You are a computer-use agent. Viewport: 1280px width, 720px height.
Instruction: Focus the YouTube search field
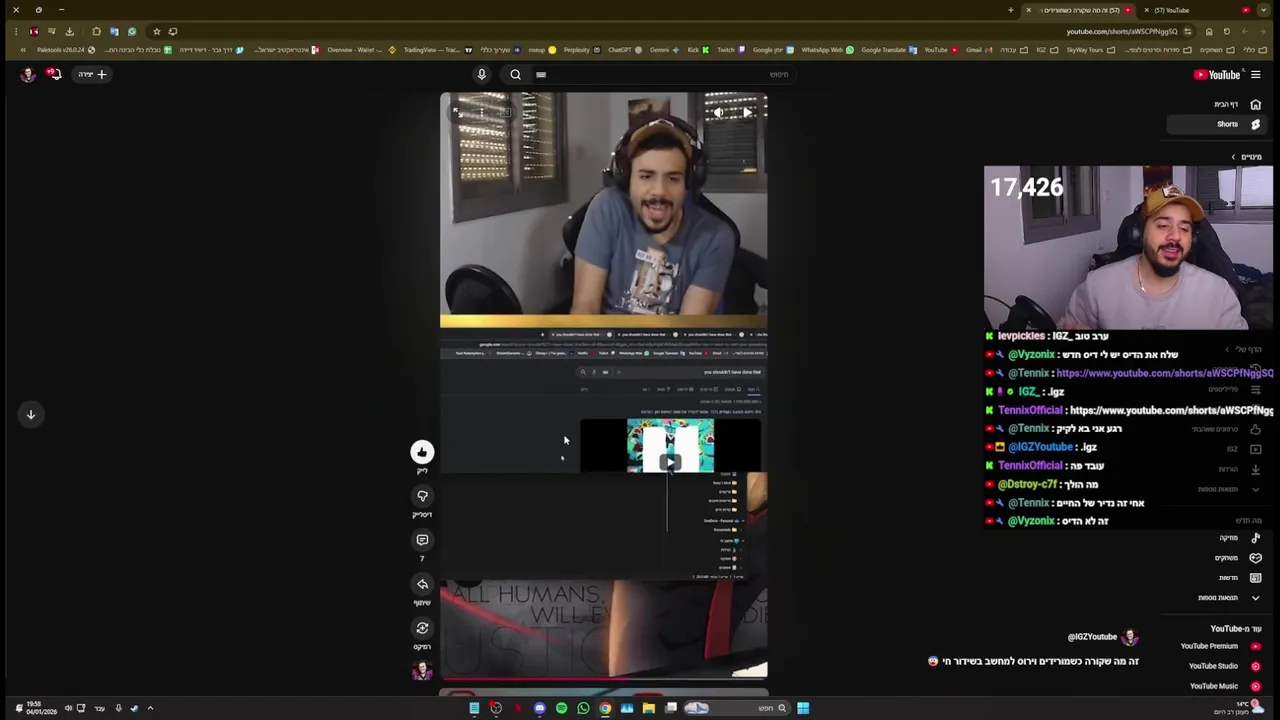tap(665, 74)
